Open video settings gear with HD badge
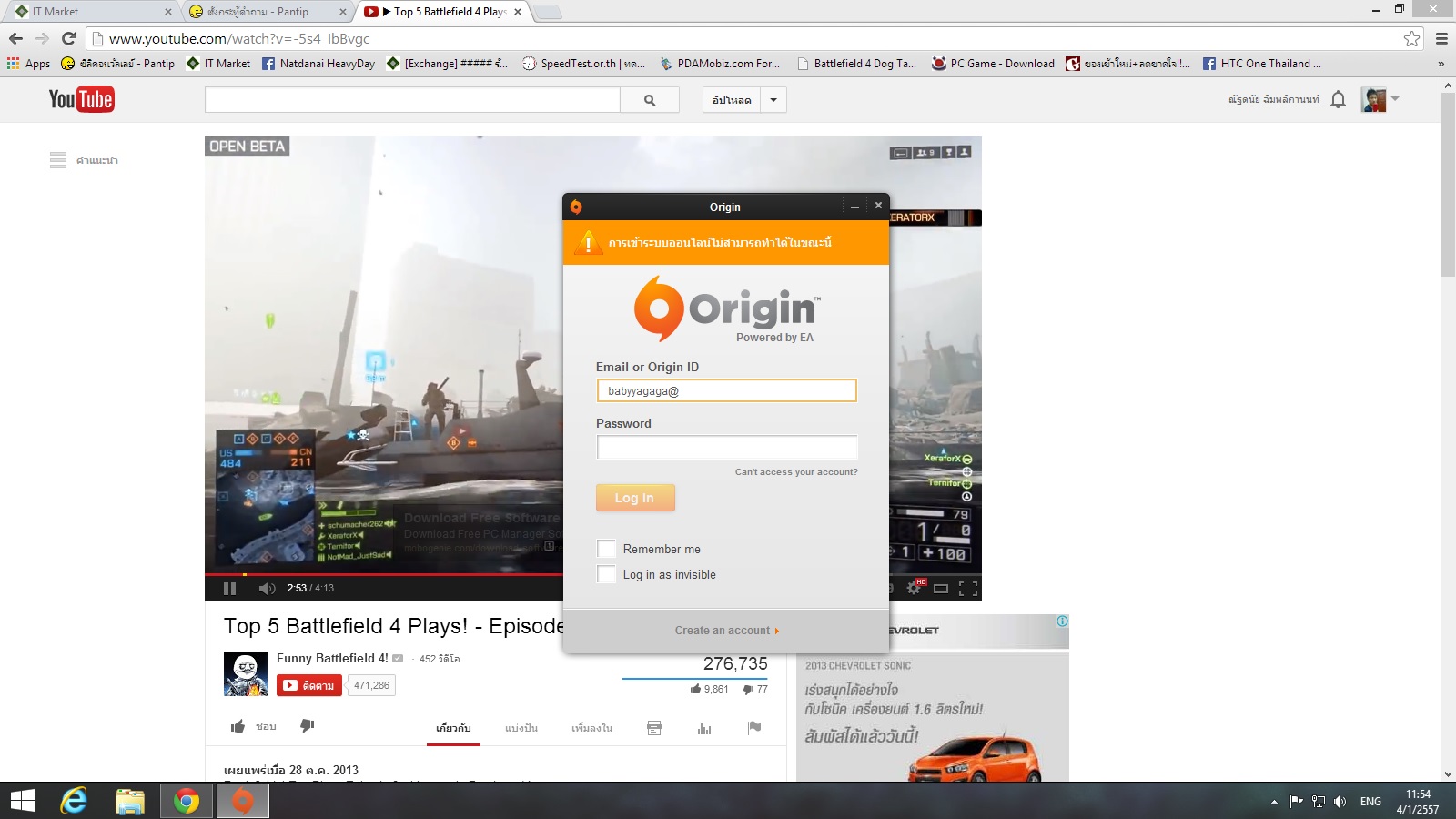 [x=915, y=587]
